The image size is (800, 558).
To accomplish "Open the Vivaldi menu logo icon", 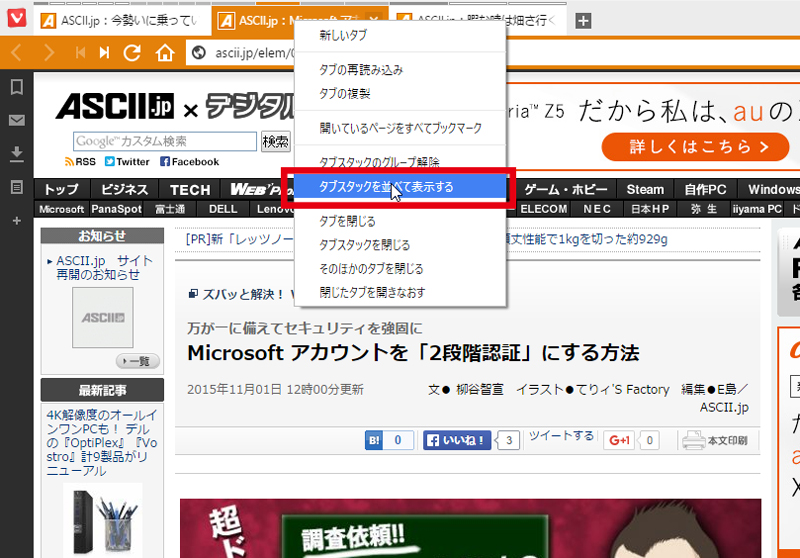I will [x=17, y=19].
